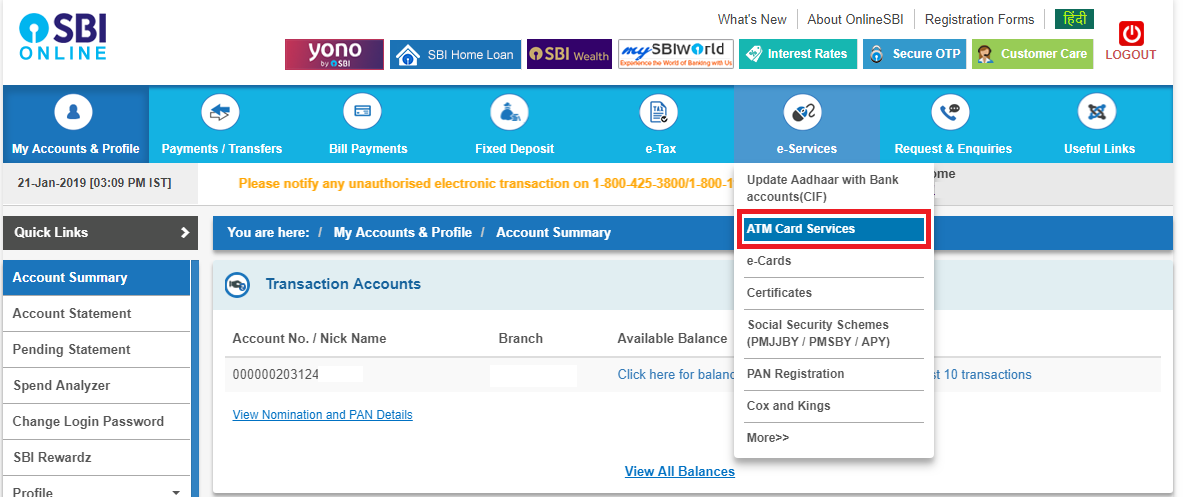Click Bill Payments card icon
Screen dimensions: 1183x497
(361, 112)
